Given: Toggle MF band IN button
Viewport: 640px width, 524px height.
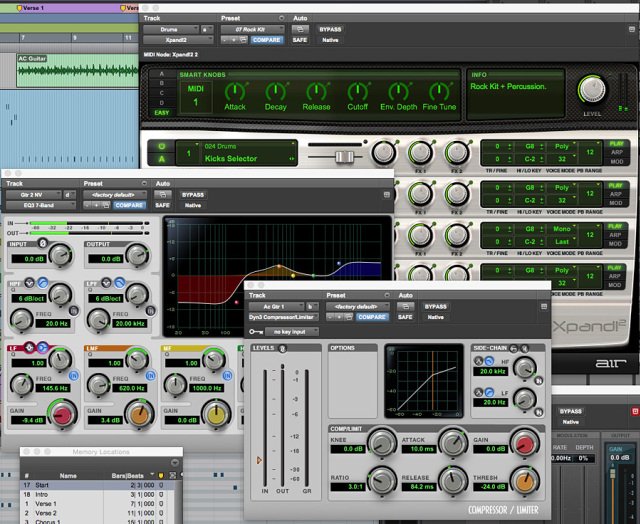Looking at the screenshot, I should coord(227,375).
